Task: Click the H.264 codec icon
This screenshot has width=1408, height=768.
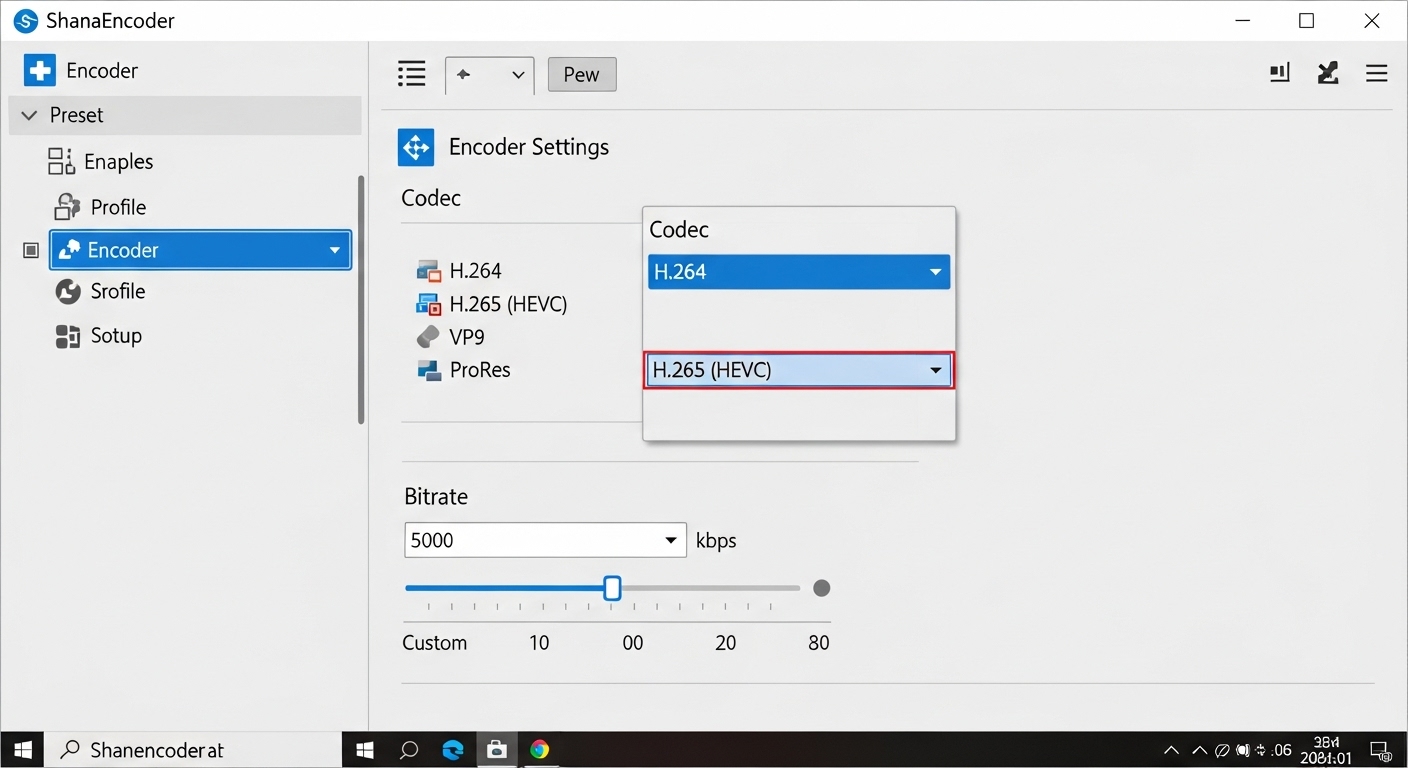Action: pos(429,271)
